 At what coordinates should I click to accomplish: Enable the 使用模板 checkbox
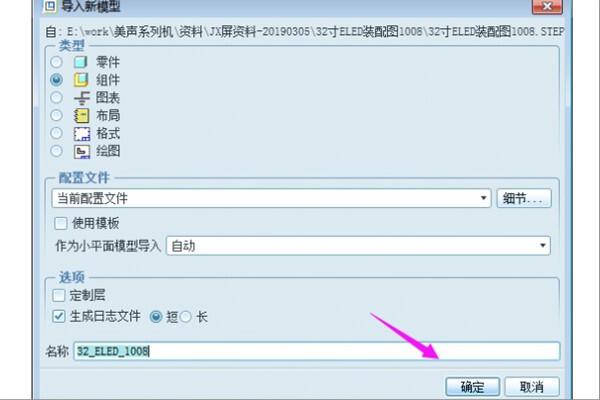coord(61,223)
